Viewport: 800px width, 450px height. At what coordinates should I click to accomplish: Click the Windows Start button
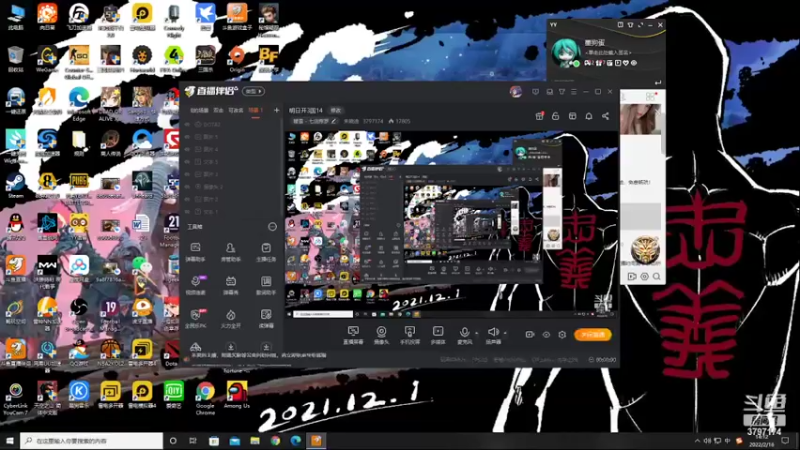pyautogui.click(x=10, y=441)
